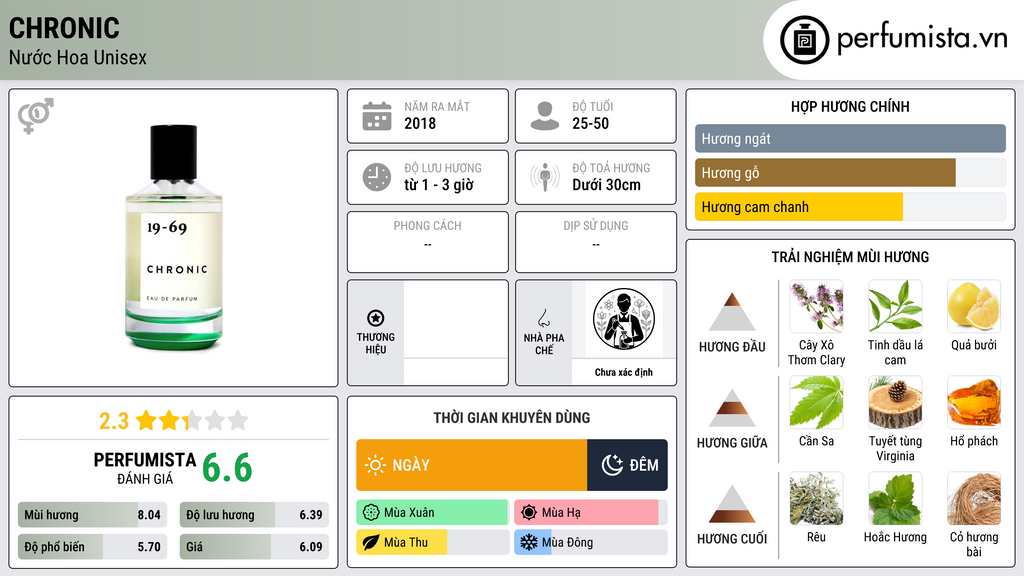Click the star badge icon above Thương hiệu
This screenshot has height=576, width=1024.
click(376, 318)
